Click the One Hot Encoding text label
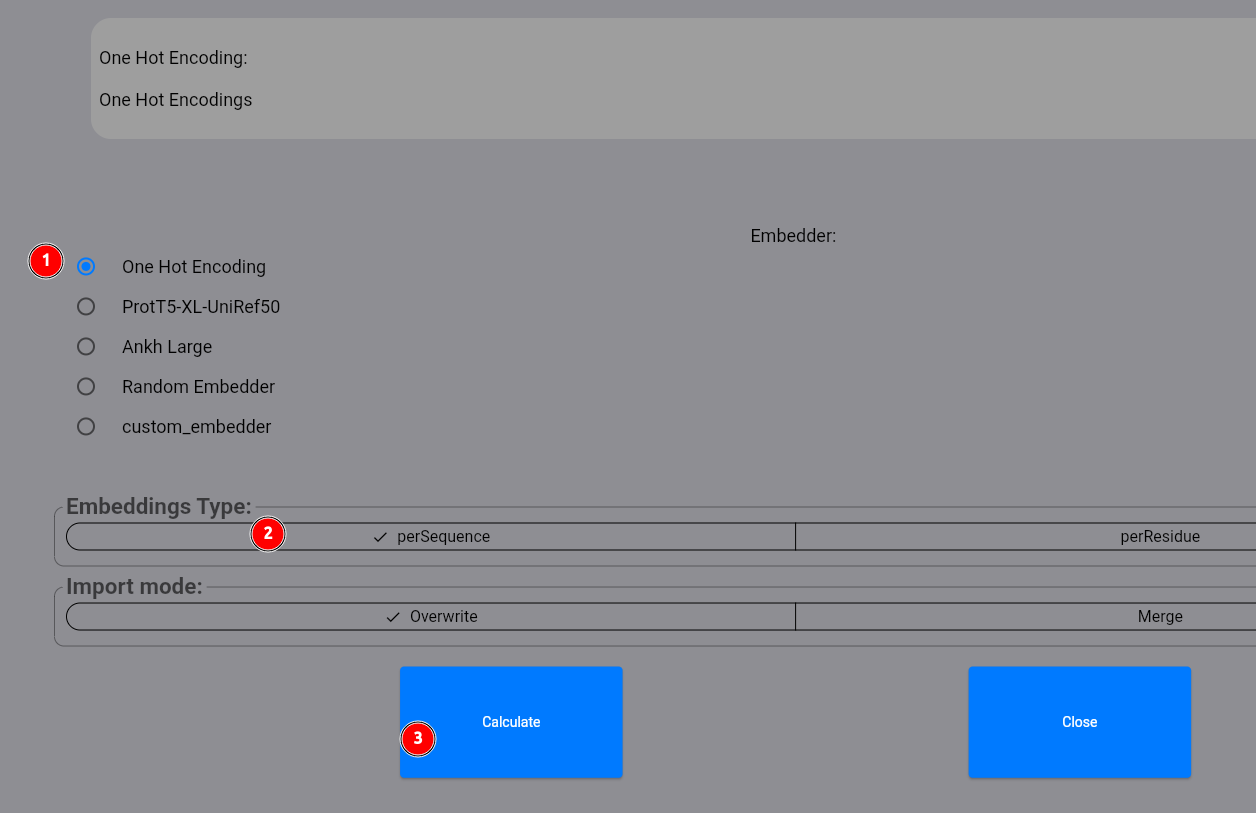This screenshot has height=813, width=1256. (193, 266)
